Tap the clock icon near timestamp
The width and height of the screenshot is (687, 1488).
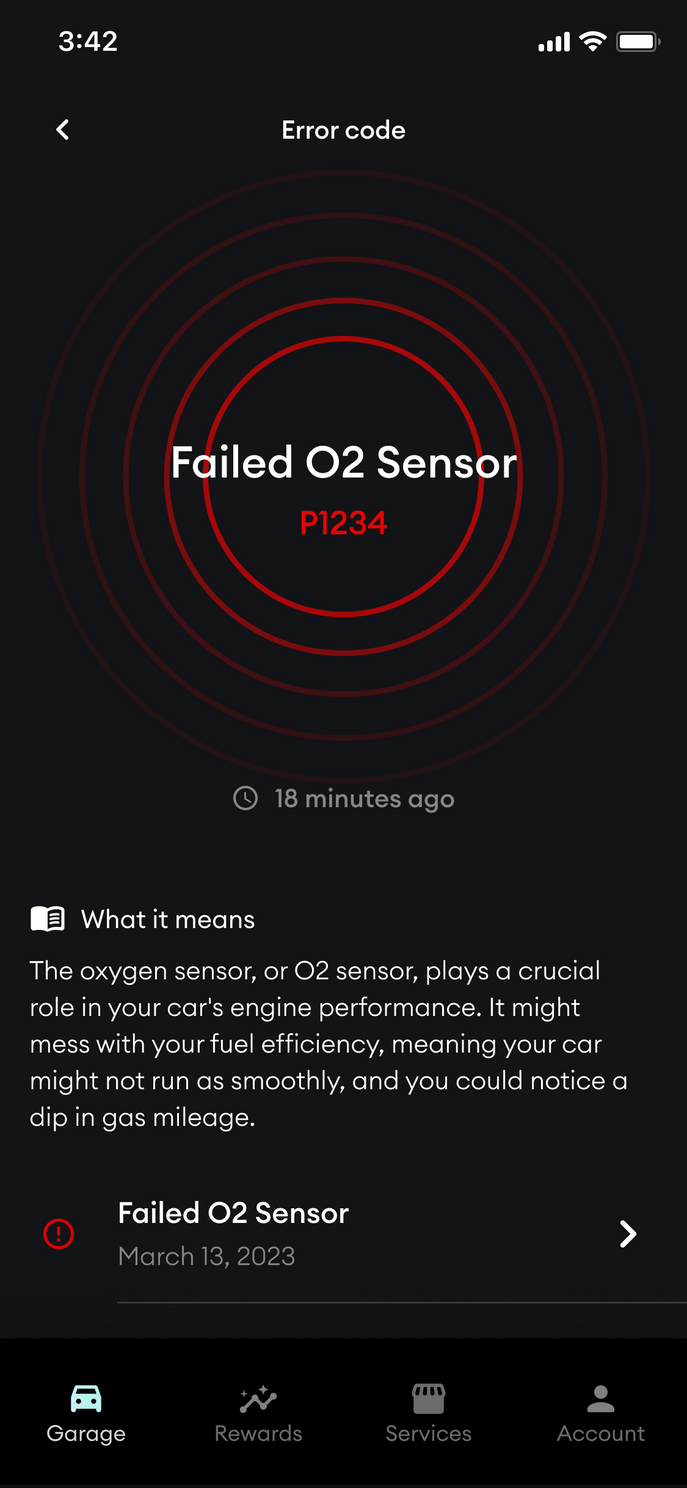point(245,798)
